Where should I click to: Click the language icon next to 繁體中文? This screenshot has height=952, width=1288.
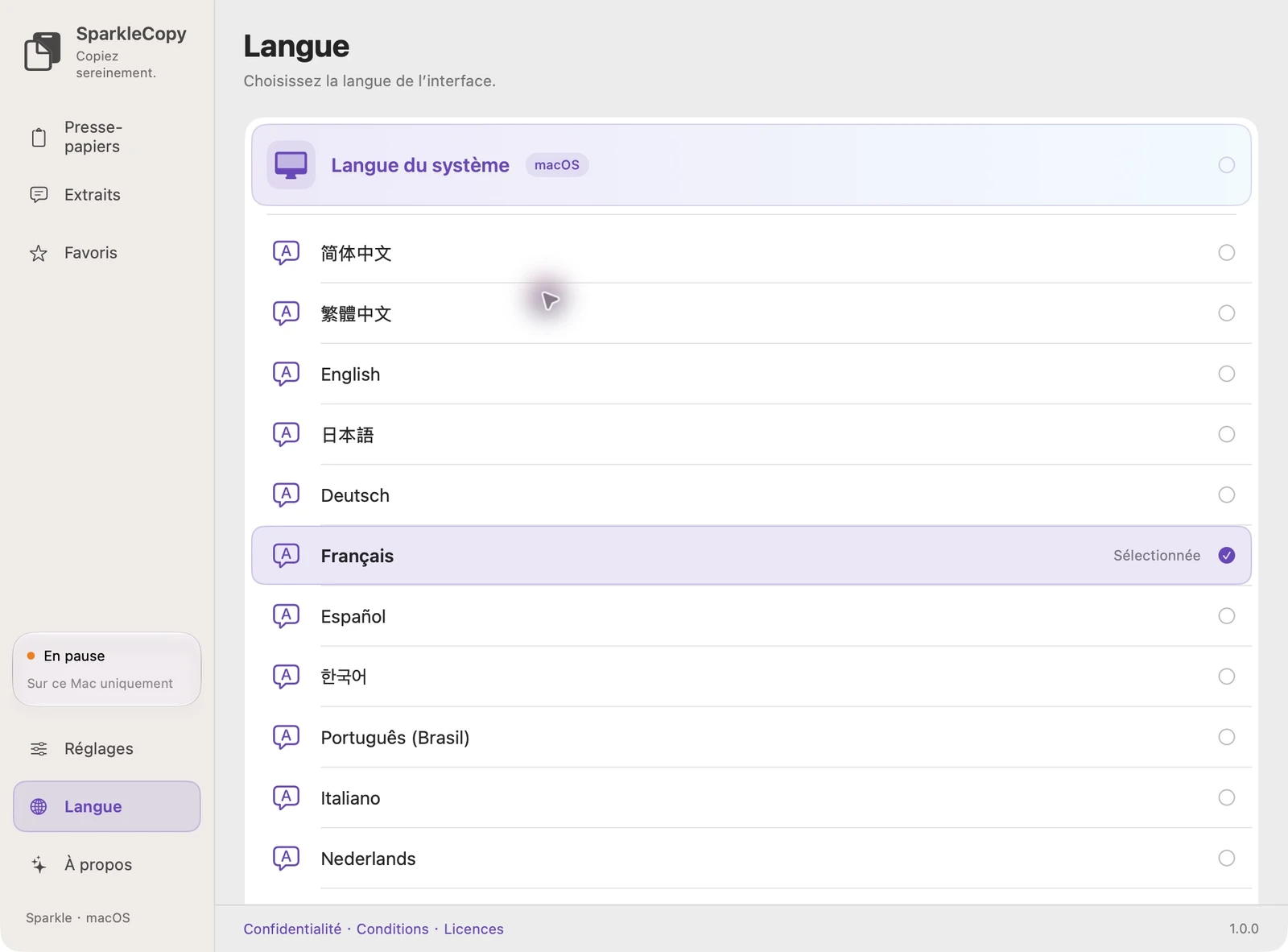pyautogui.click(x=286, y=313)
